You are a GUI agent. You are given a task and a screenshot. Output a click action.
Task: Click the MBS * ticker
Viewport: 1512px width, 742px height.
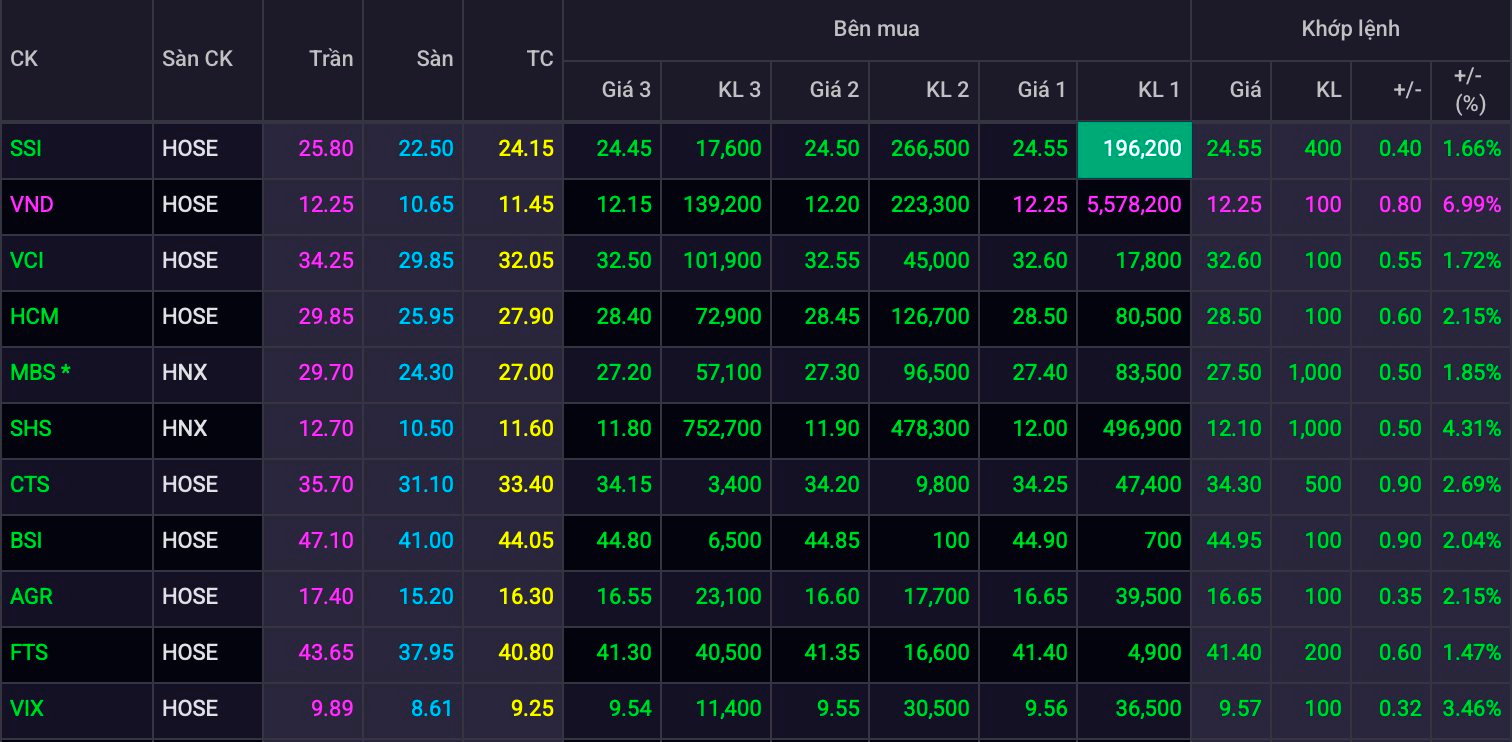(41, 373)
